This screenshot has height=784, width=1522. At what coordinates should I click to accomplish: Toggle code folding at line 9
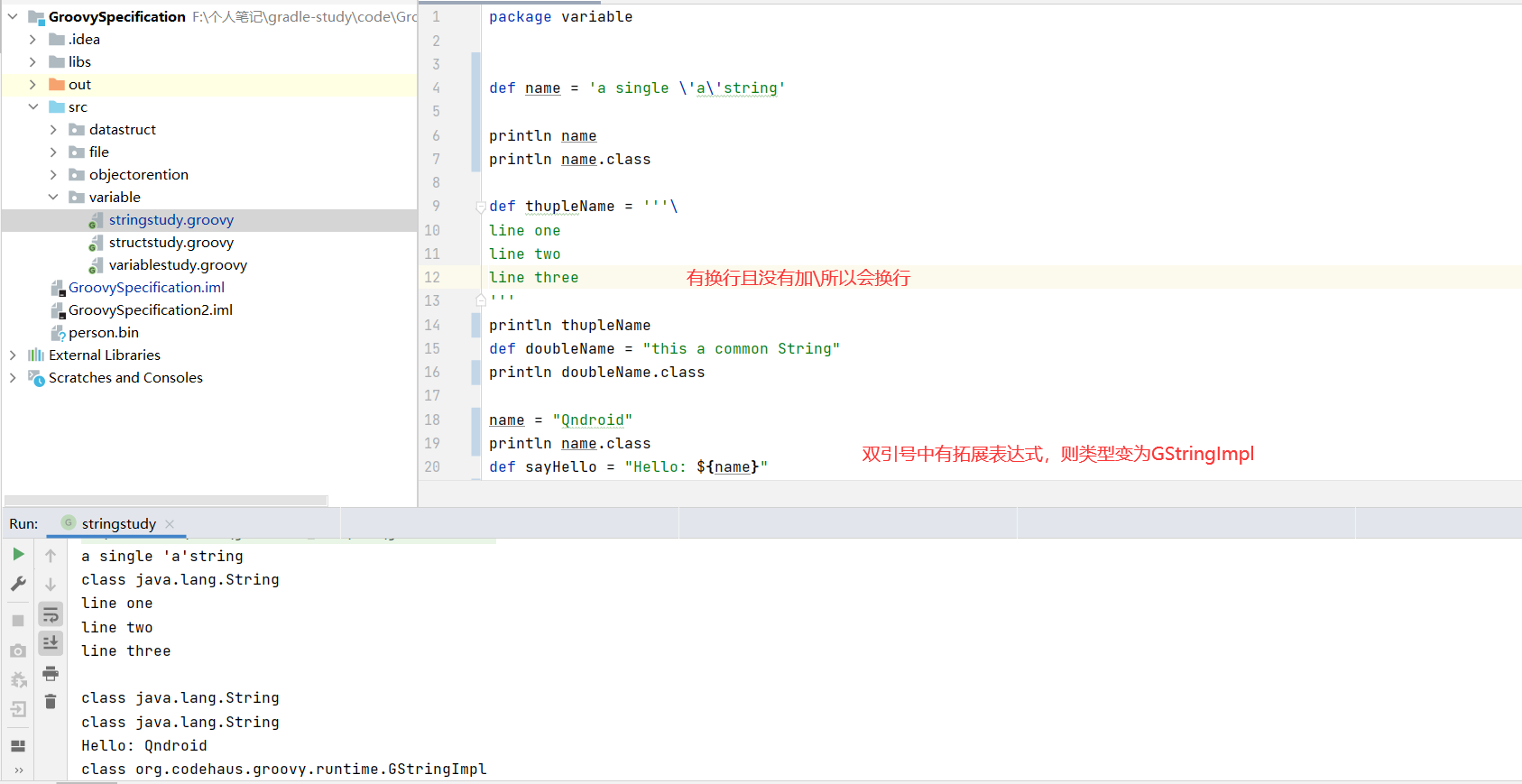click(481, 207)
